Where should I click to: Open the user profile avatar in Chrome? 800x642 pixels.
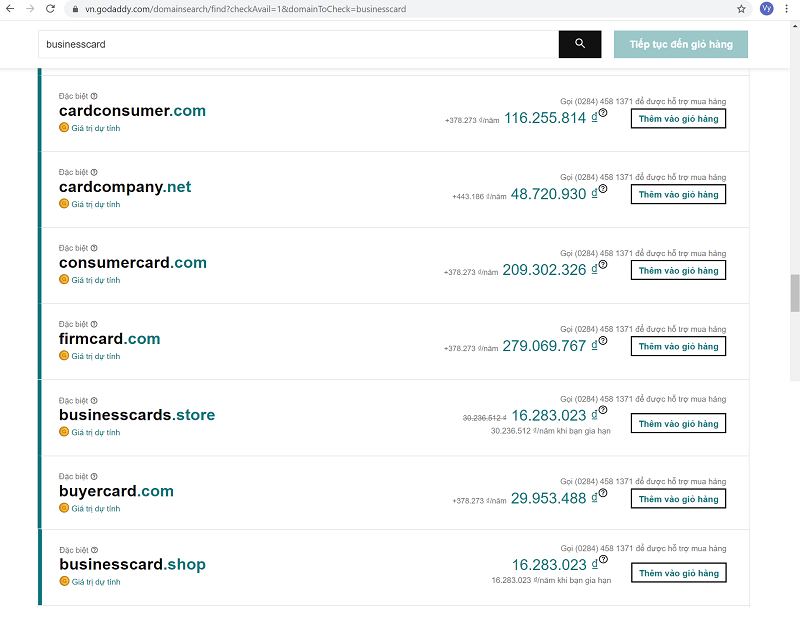click(x=766, y=9)
